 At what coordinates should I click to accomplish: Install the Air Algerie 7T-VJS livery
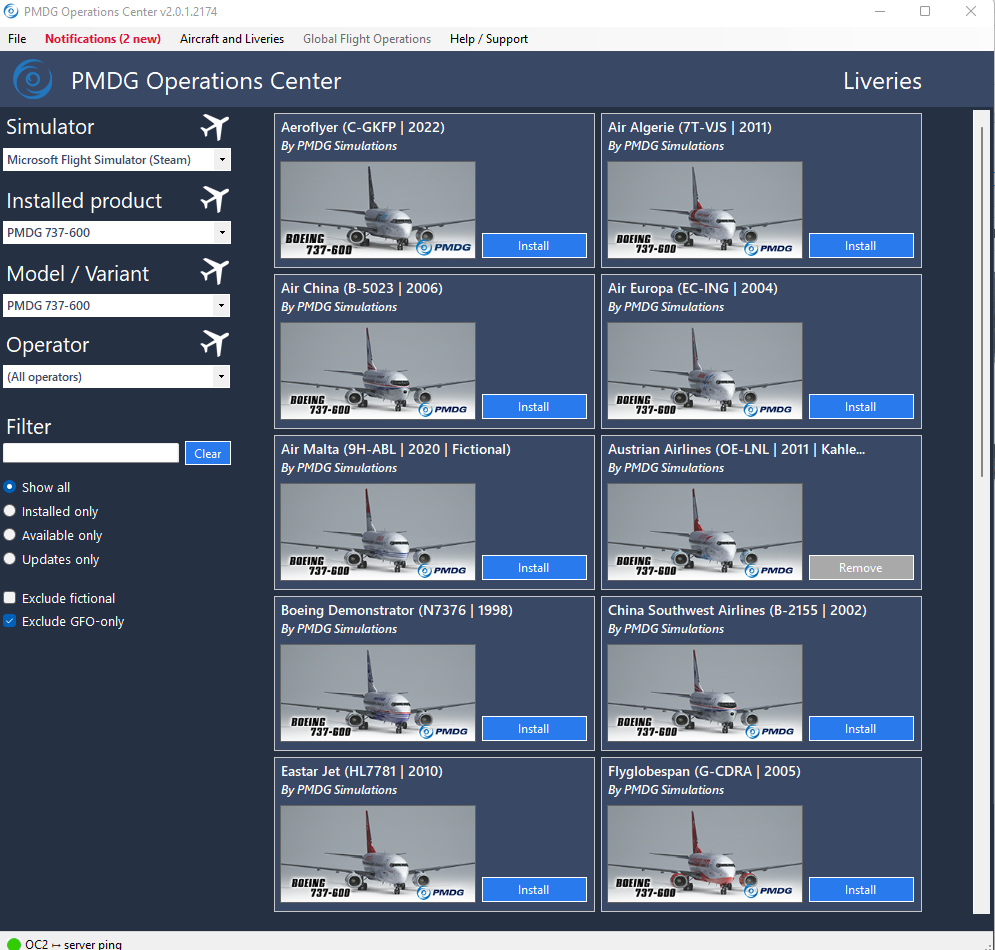click(860, 246)
